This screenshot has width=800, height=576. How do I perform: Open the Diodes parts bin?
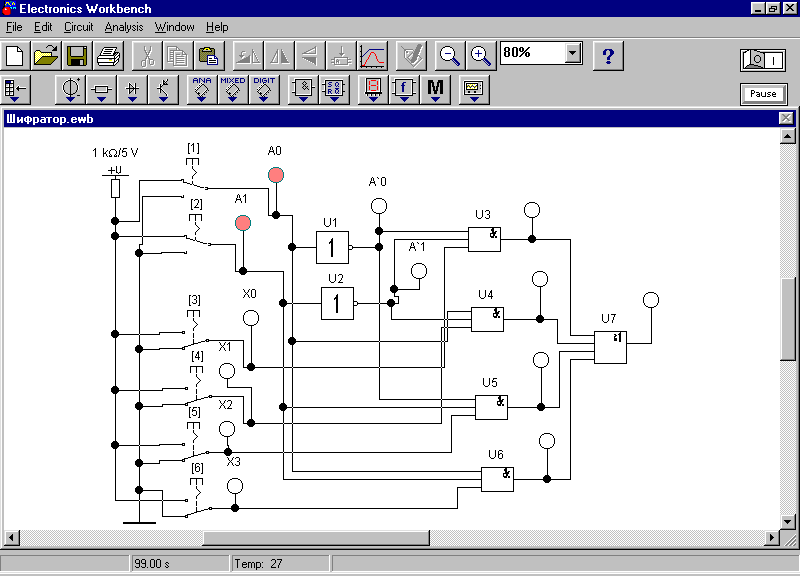[133, 89]
